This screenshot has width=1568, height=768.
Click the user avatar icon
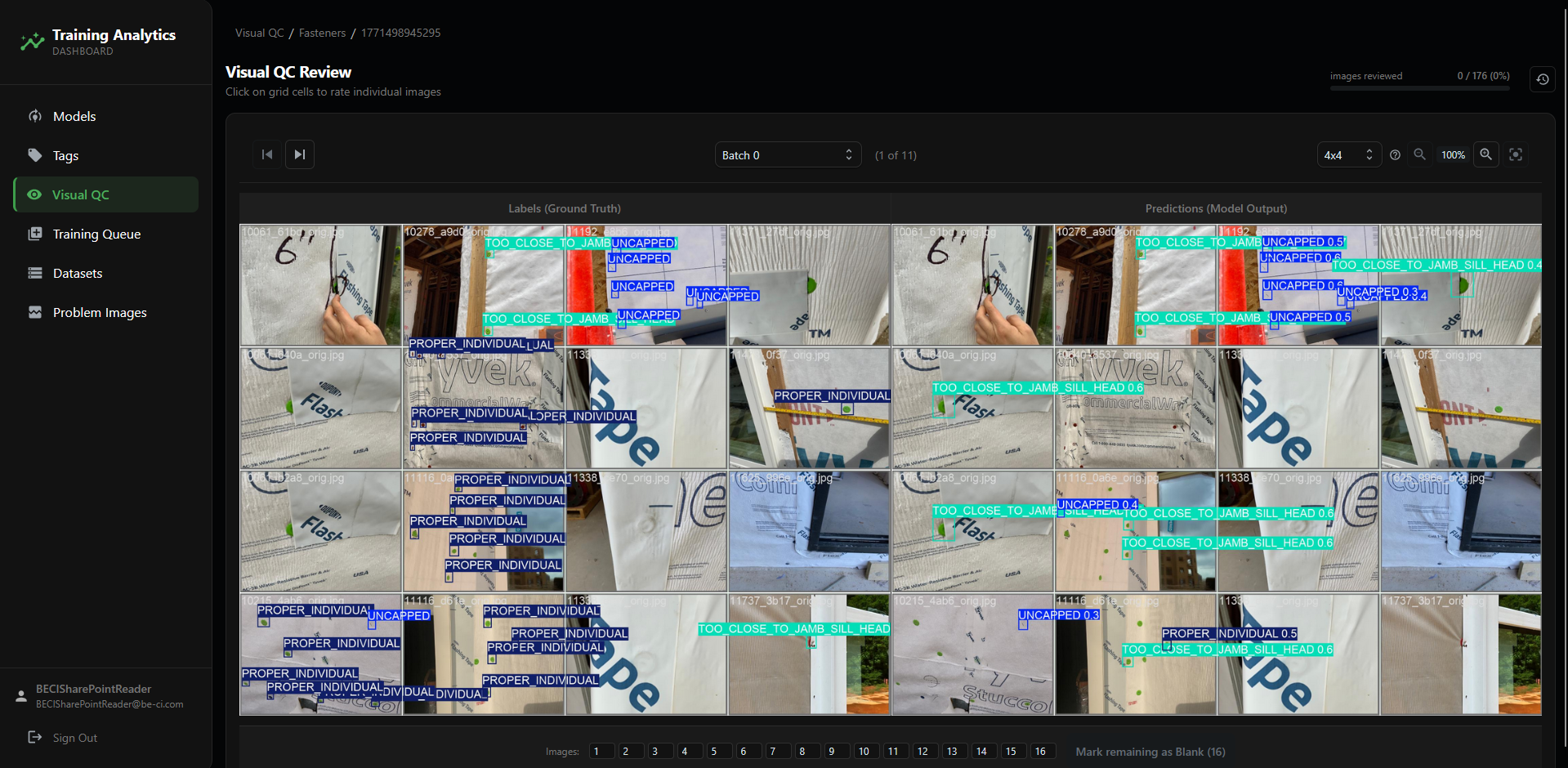(x=21, y=696)
